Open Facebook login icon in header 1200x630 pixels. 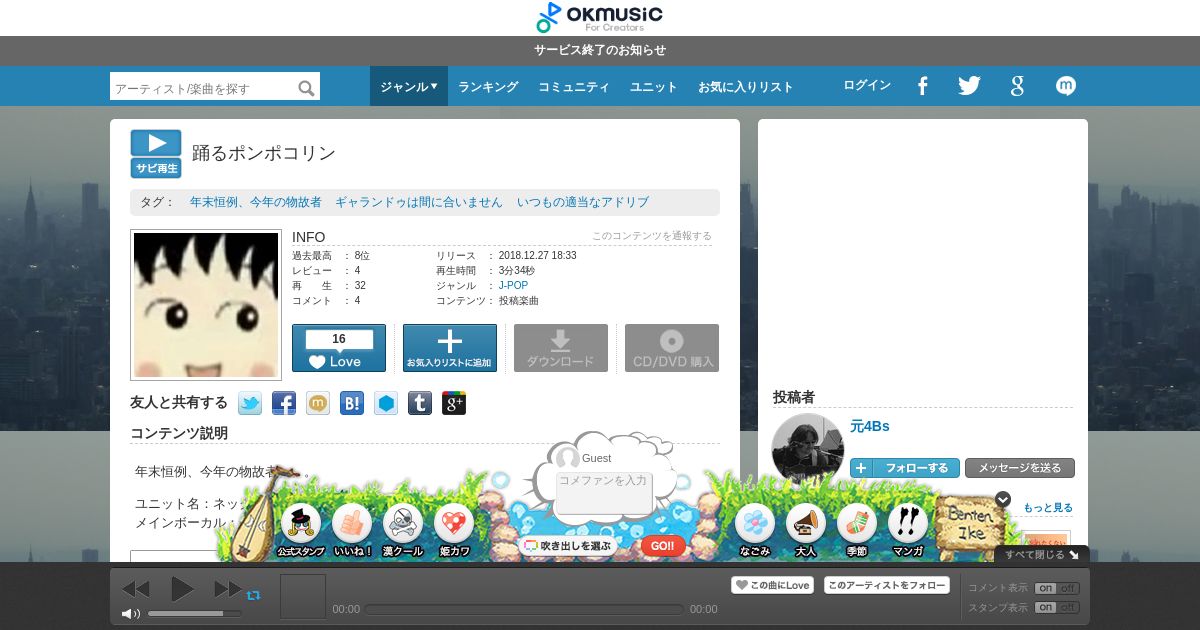coord(922,86)
